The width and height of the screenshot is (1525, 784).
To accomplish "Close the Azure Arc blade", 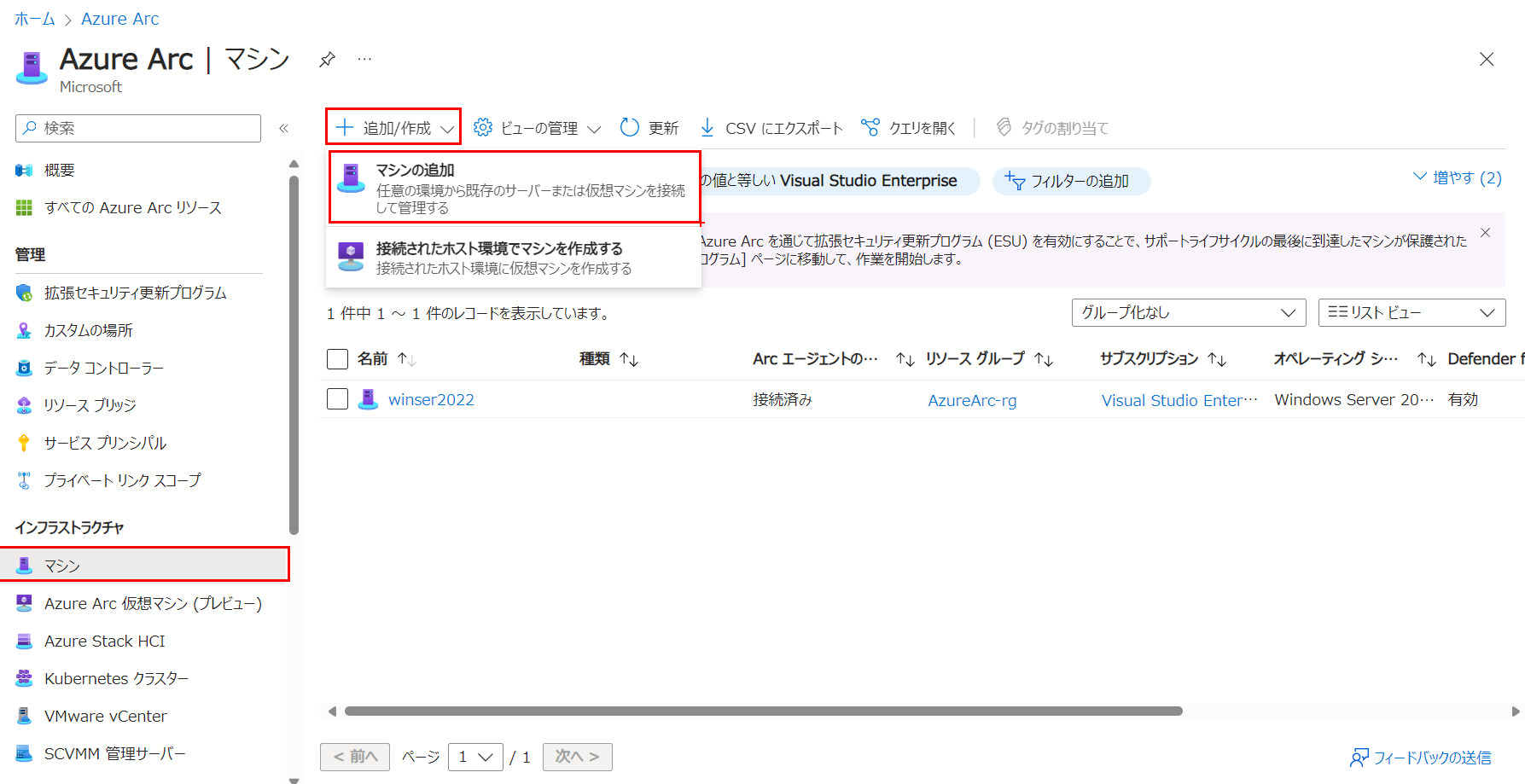I will pos(1487,59).
